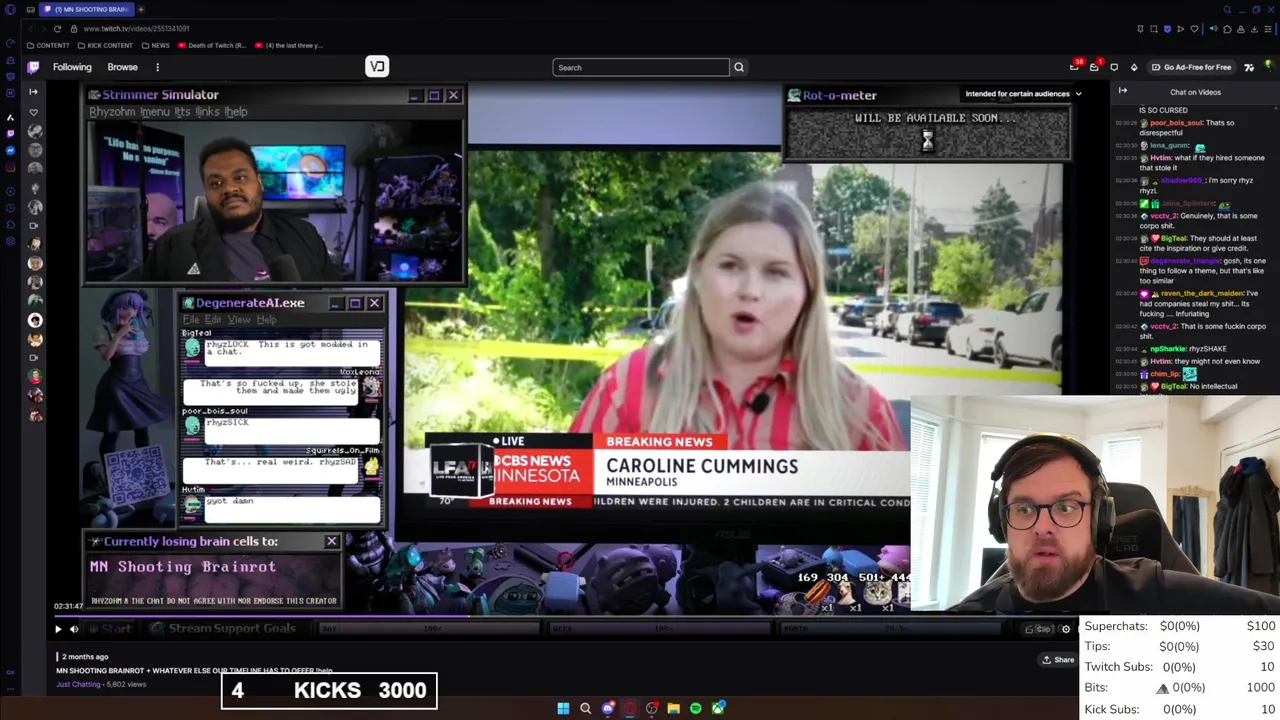This screenshot has width=1280, height=720.
Task: Open the Death of Twitch bookmark
Action: tap(212, 45)
